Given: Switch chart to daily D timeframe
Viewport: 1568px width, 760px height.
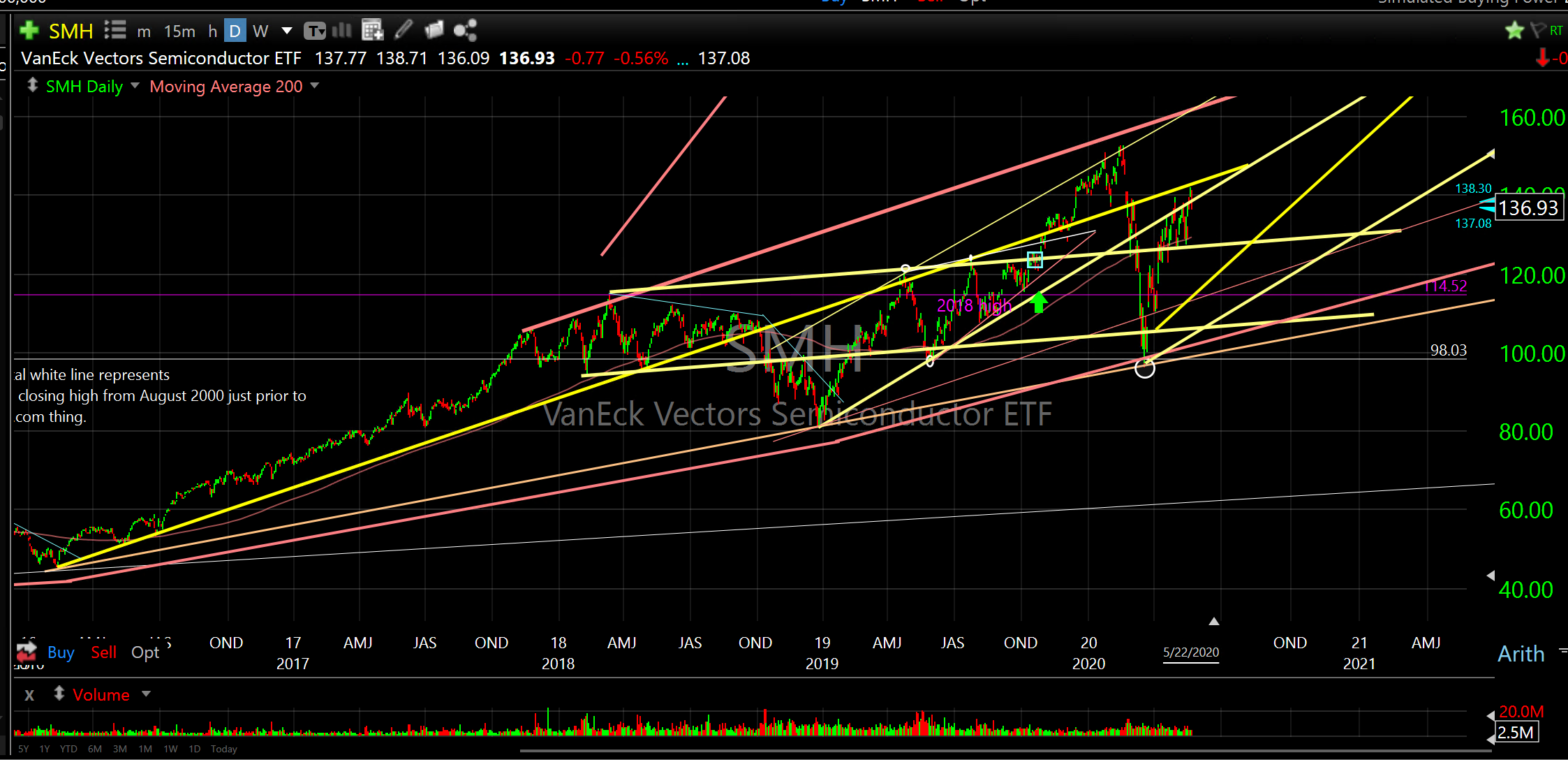Looking at the screenshot, I should coord(235,31).
